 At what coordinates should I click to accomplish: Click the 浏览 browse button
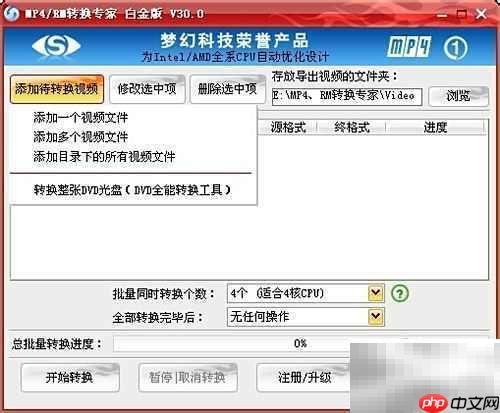458,96
